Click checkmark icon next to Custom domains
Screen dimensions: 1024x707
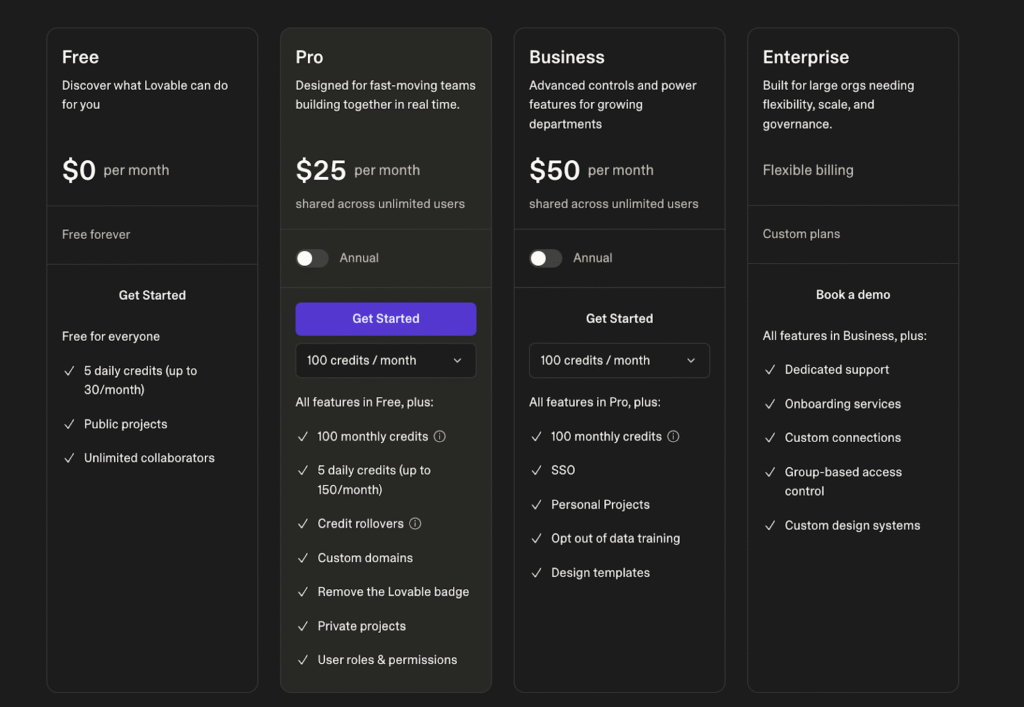pos(303,558)
